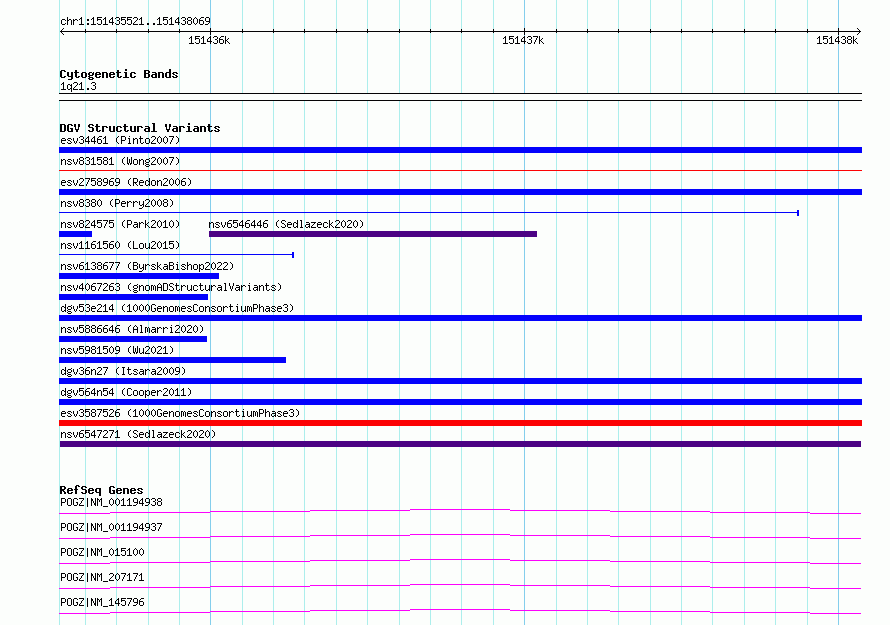Open the nsv5981509 (Wu2021) variant label
The image size is (890, 625).
117,350
